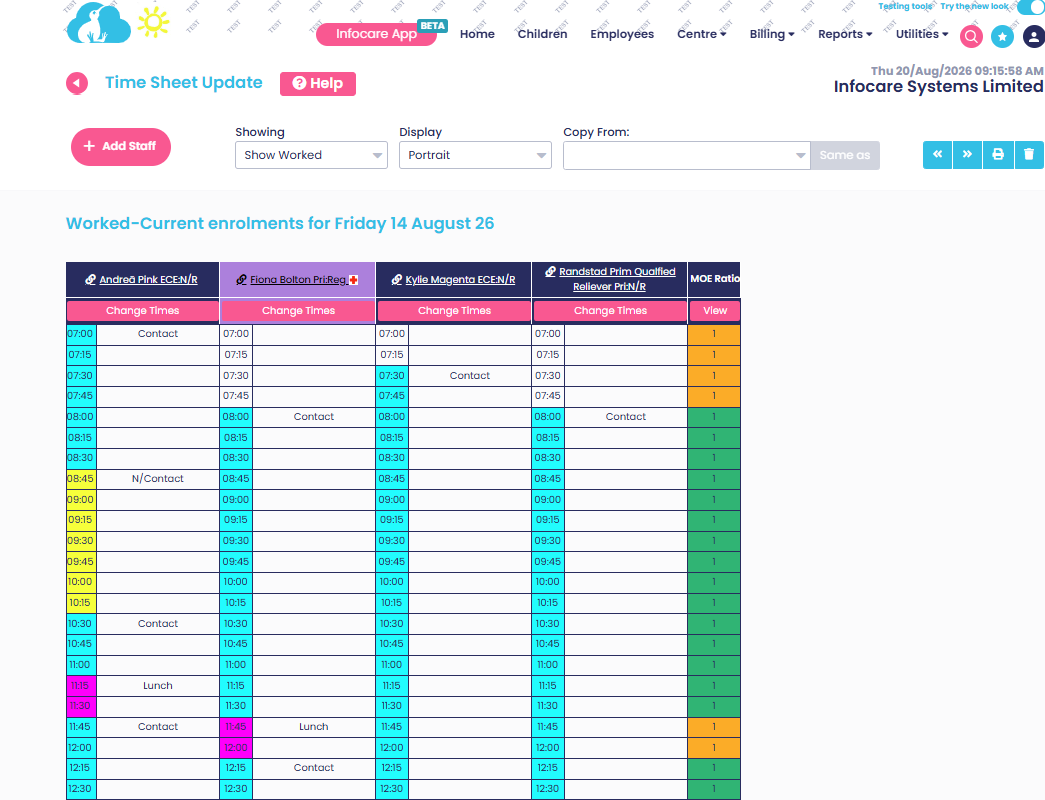Change Times for Fiona Bolton

click(298, 311)
